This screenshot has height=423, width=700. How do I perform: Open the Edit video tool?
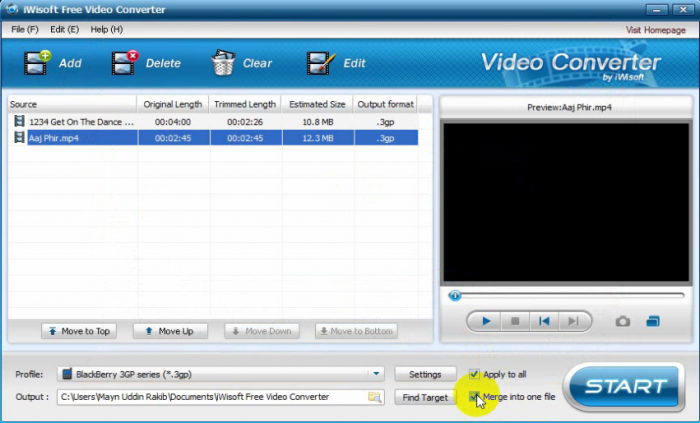[321, 62]
